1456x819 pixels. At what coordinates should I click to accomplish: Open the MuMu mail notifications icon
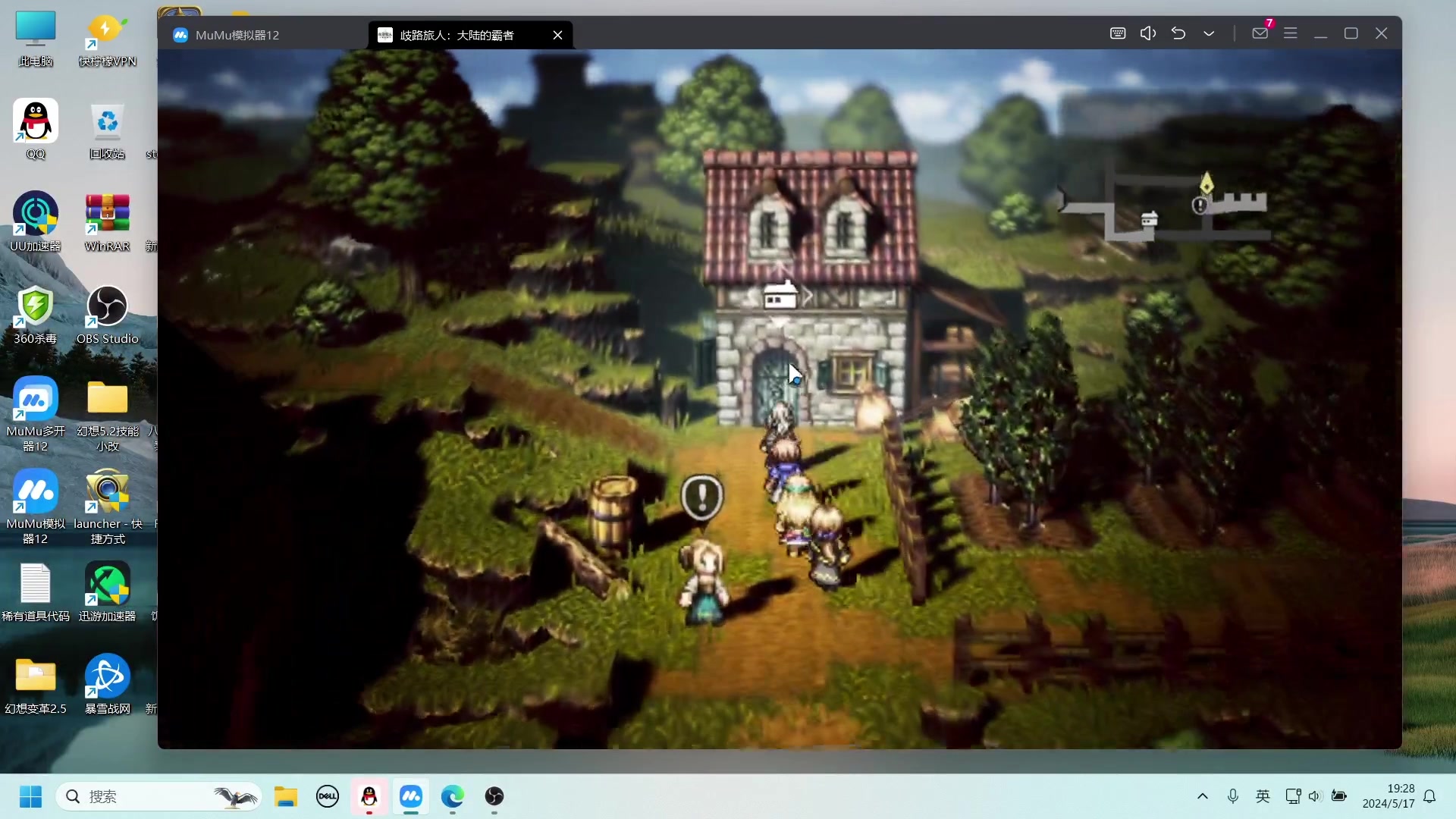point(1260,33)
